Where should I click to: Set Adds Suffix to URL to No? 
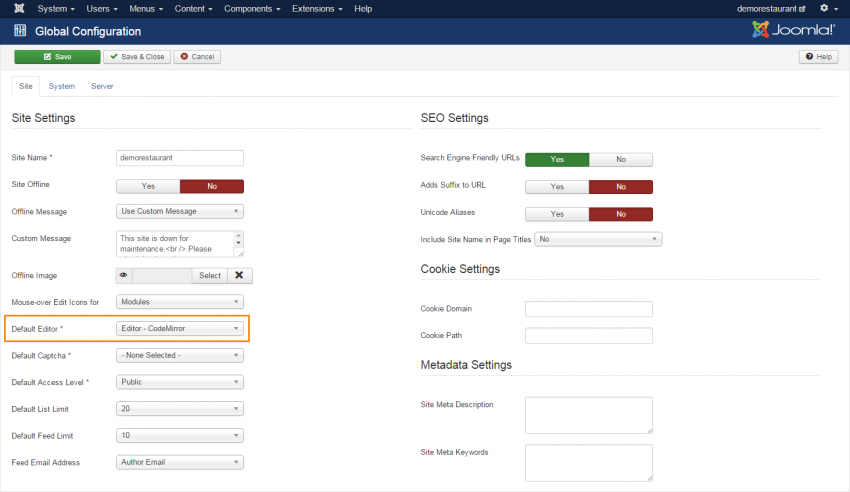click(x=621, y=186)
